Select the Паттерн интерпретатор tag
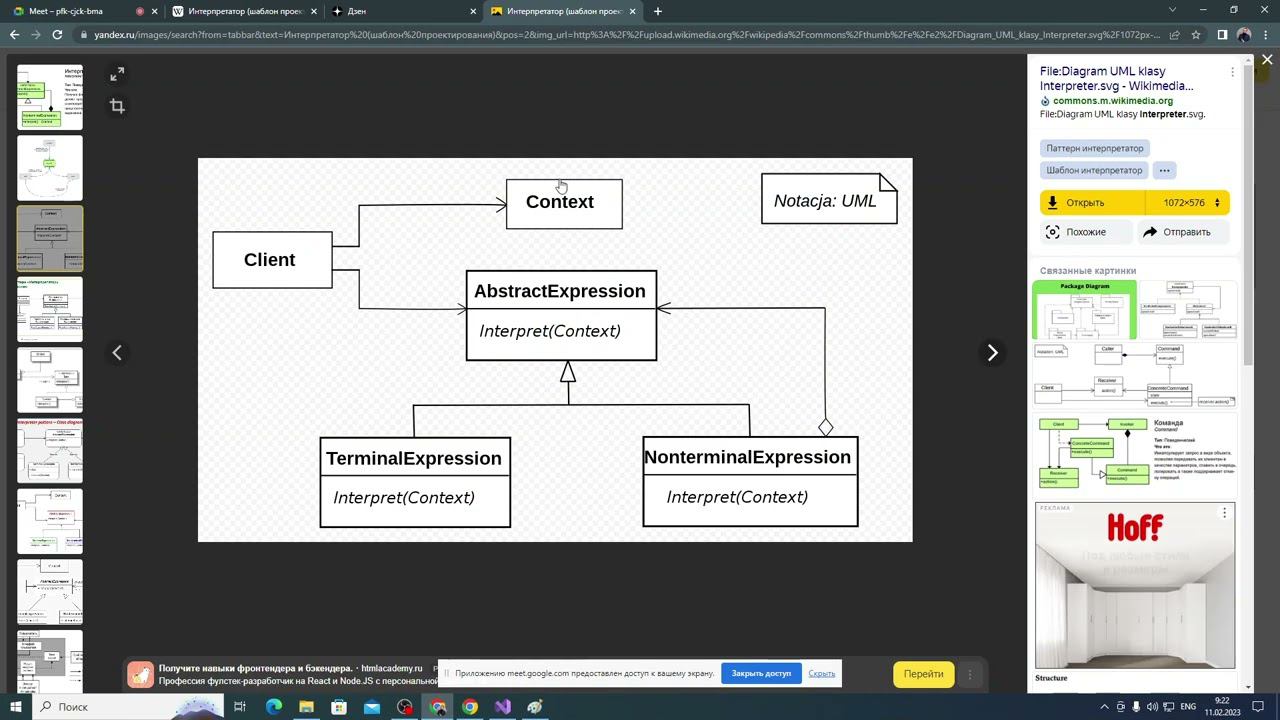1280x720 pixels. point(1095,148)
